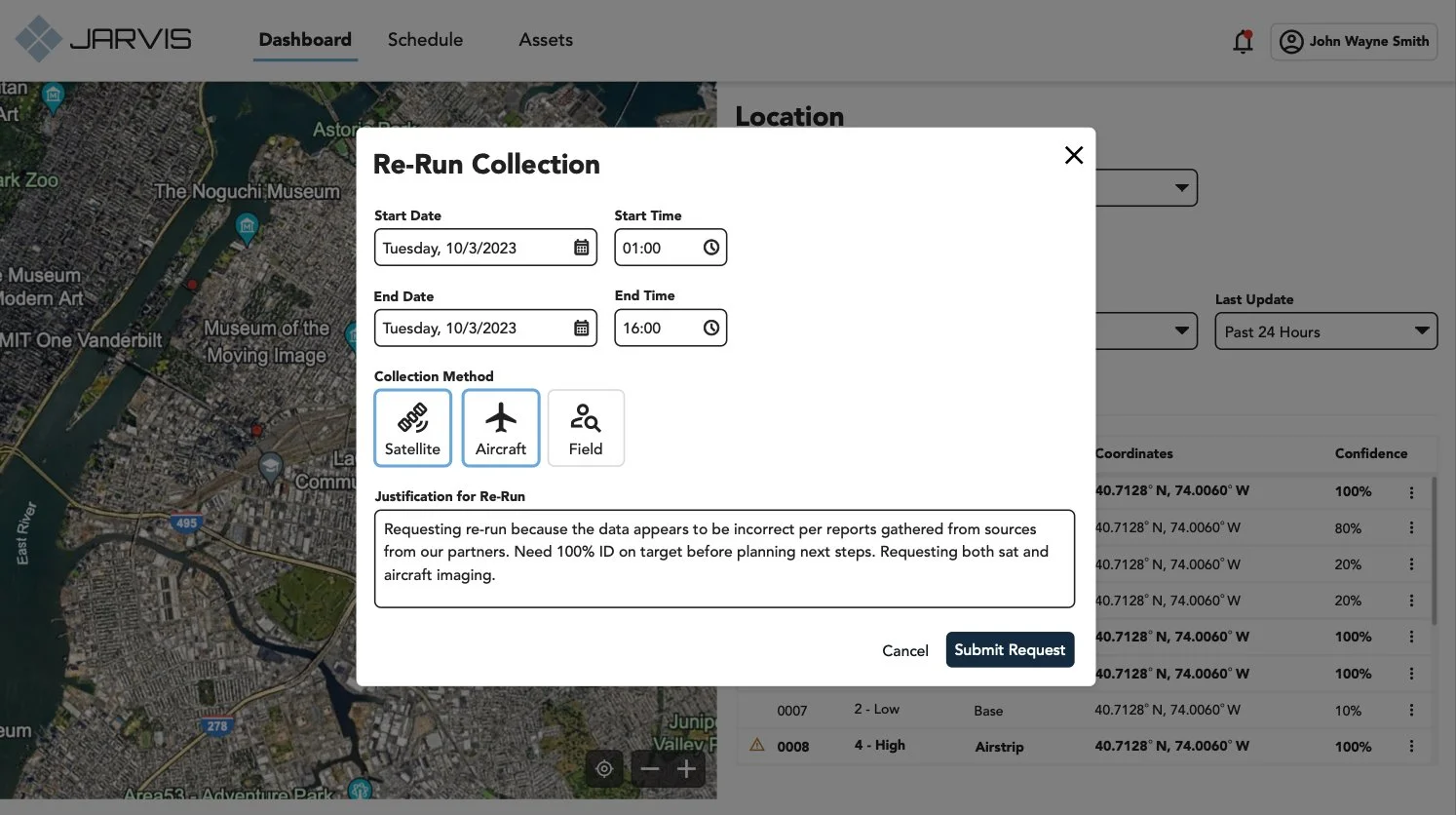Click the table vertical scrollbar
Screen dimensions: 1456x815
(1433, 551)
